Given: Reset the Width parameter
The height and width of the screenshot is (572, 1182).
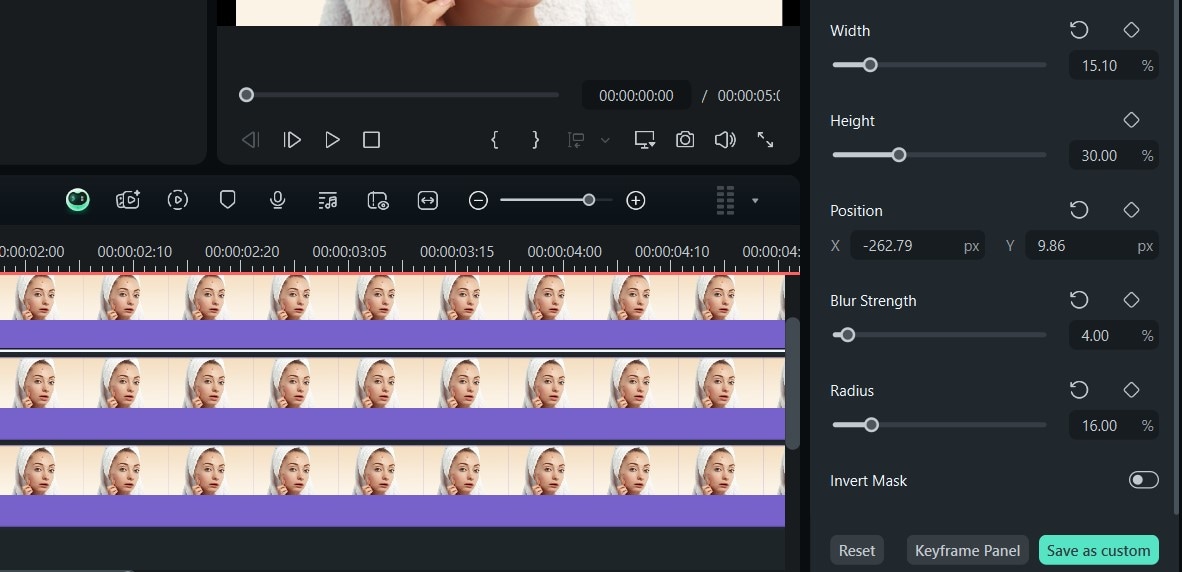Looking at the screenshot, I should [x=1079, y=30].
